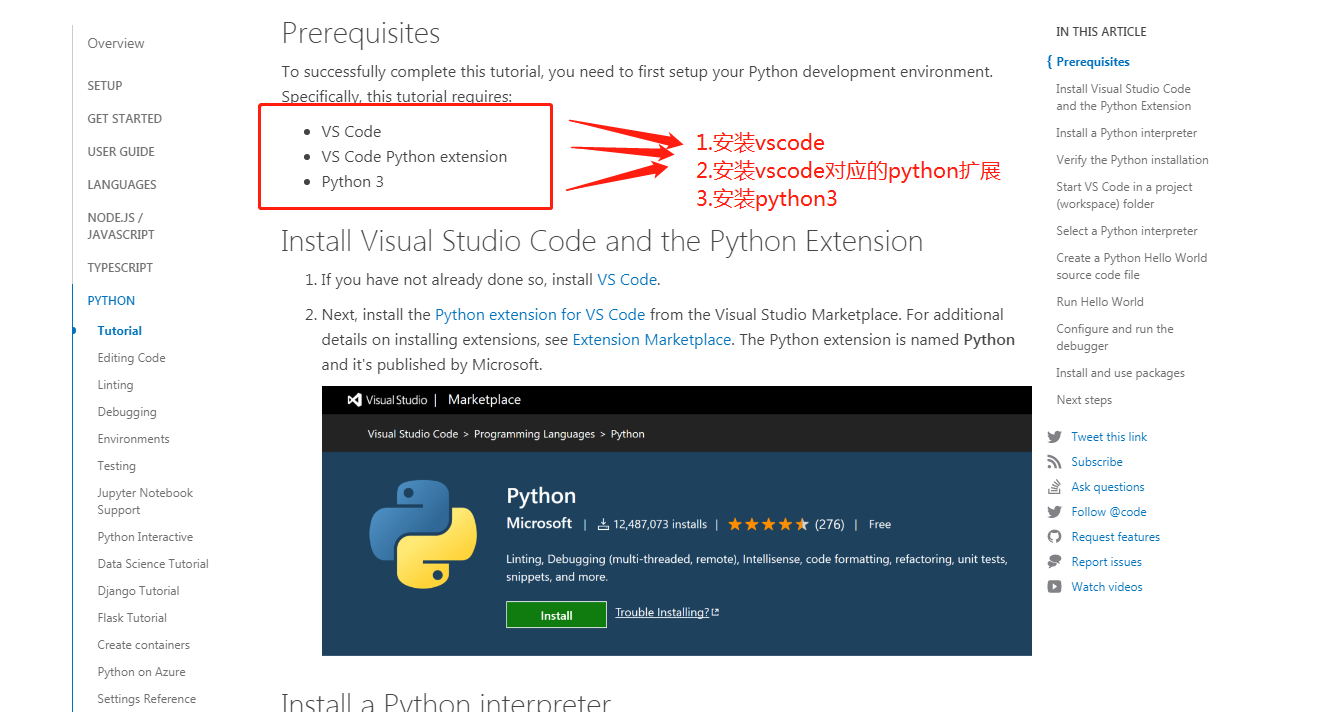Open Python on Azure in sidebar
This screenshot has width=1325, height=712.
point(141,672)
